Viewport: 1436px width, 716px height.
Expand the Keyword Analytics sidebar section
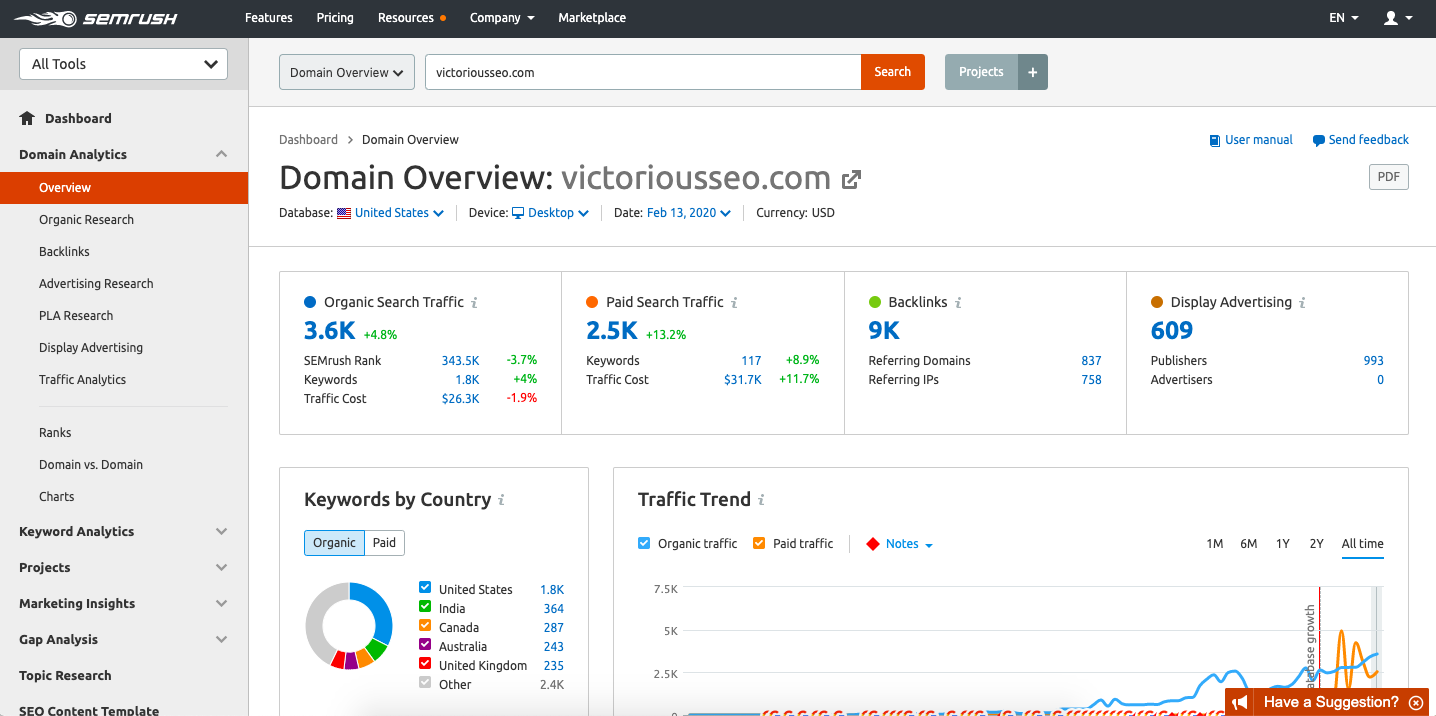pyautogui.click(x=221, y=532)
